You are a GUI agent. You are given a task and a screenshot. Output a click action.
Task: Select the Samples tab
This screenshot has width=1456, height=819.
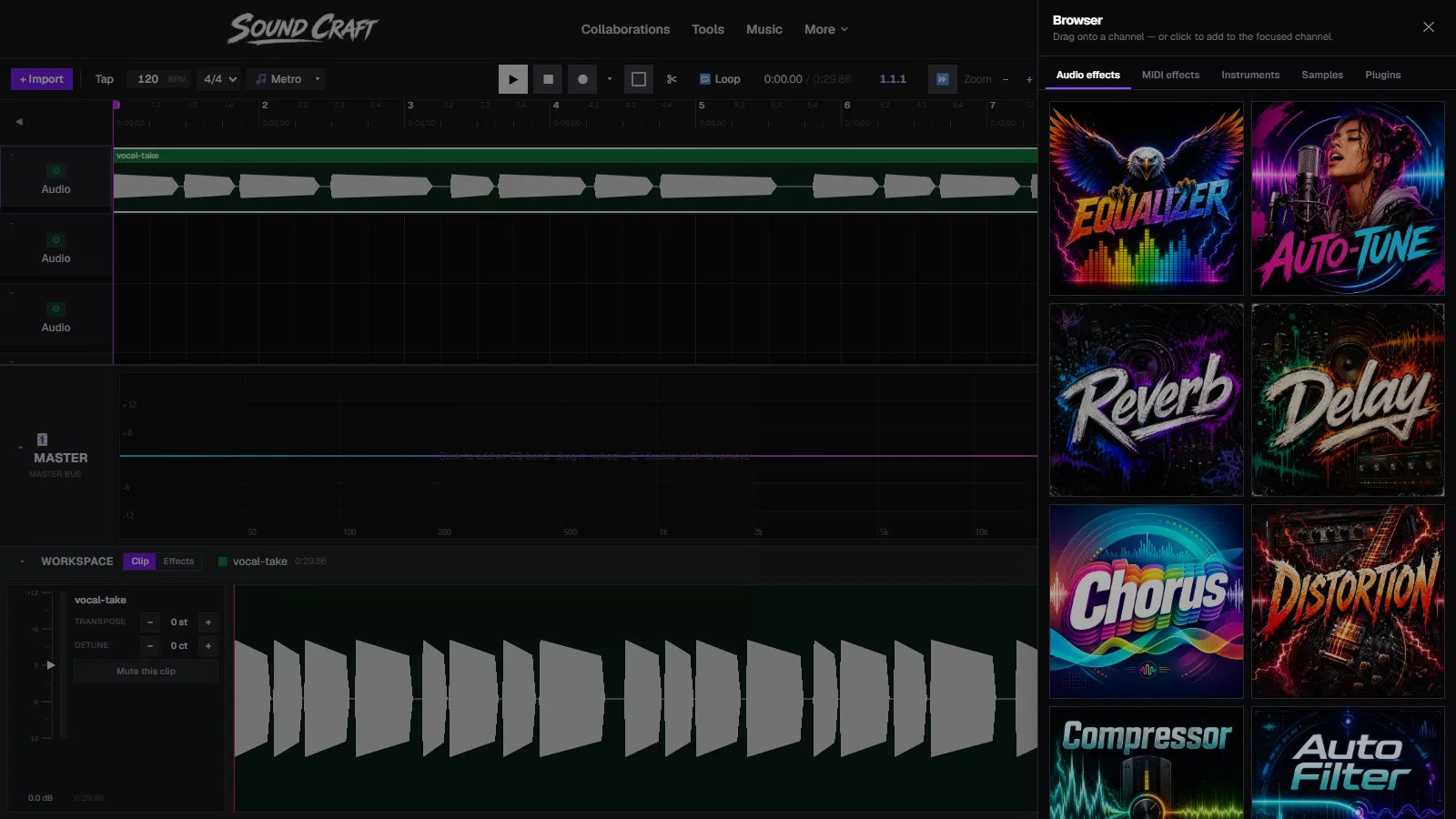pos(1322,75)
